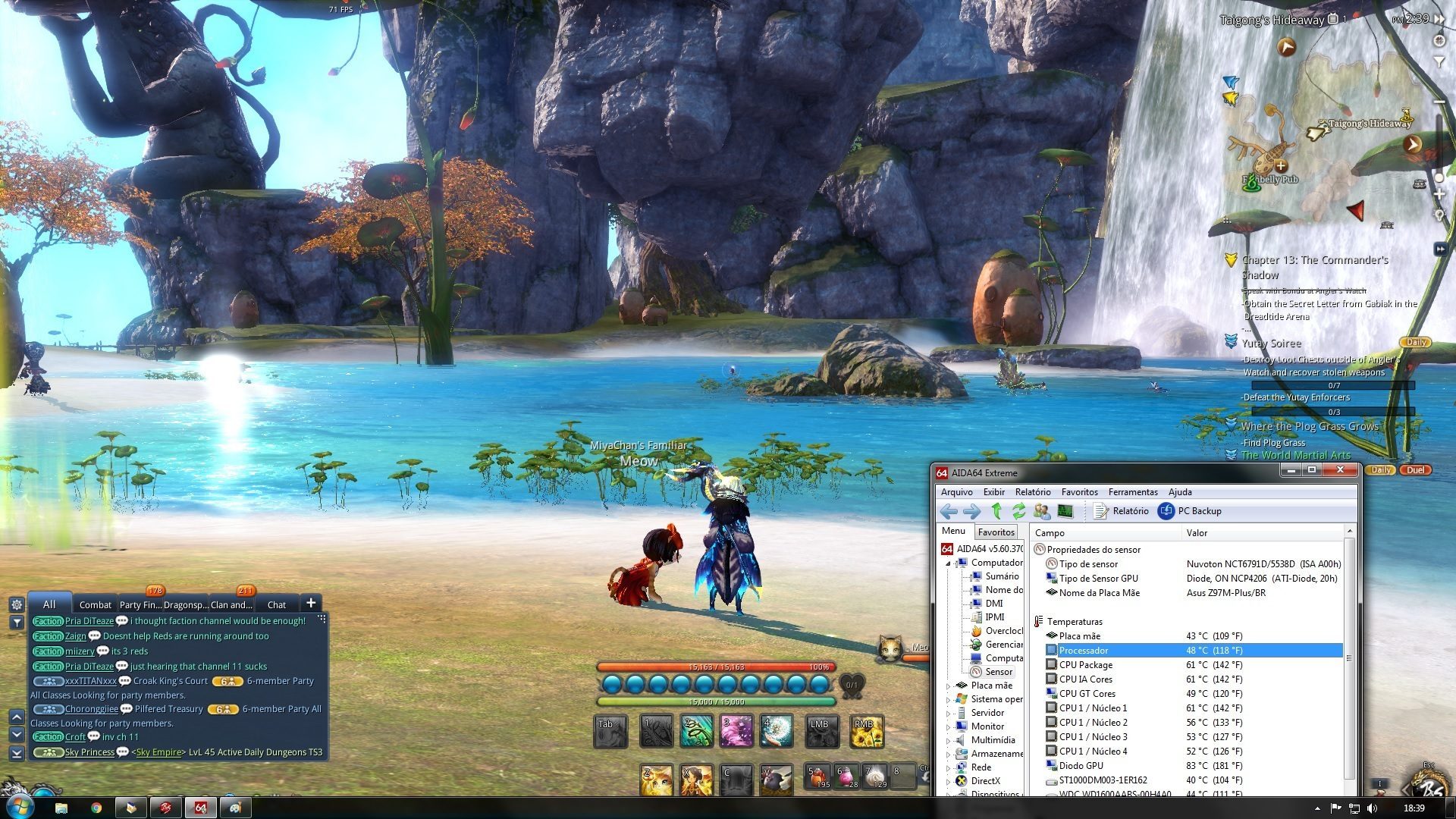Open the Windows Start button

pyautogui.click(x=20, y=807)
